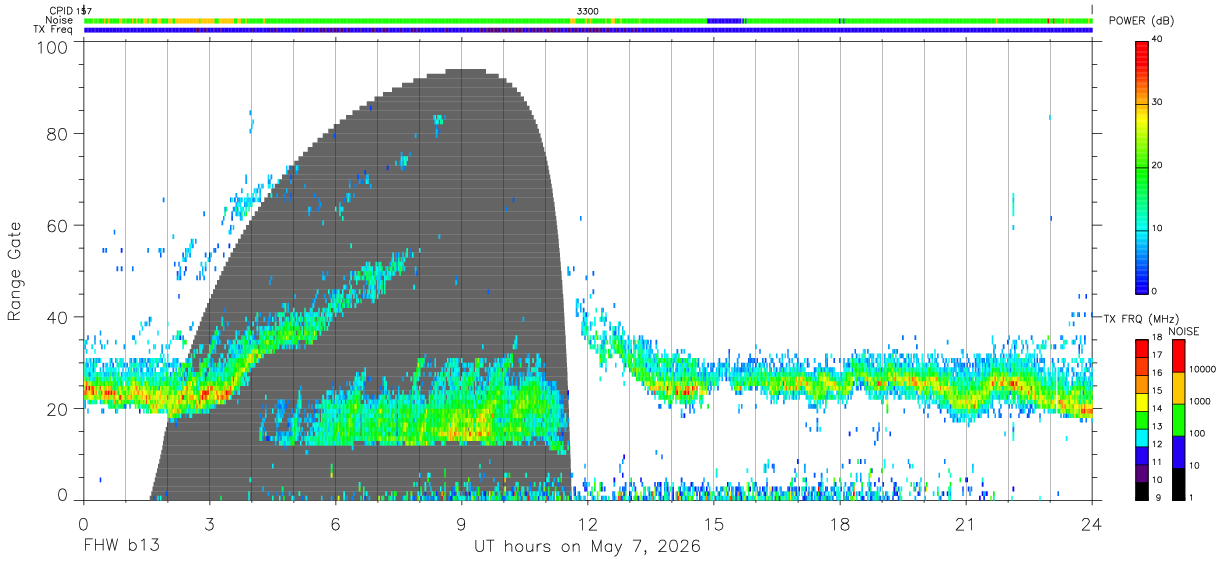Click UT hour tick 18 on time axis

(x=840, y=523)
